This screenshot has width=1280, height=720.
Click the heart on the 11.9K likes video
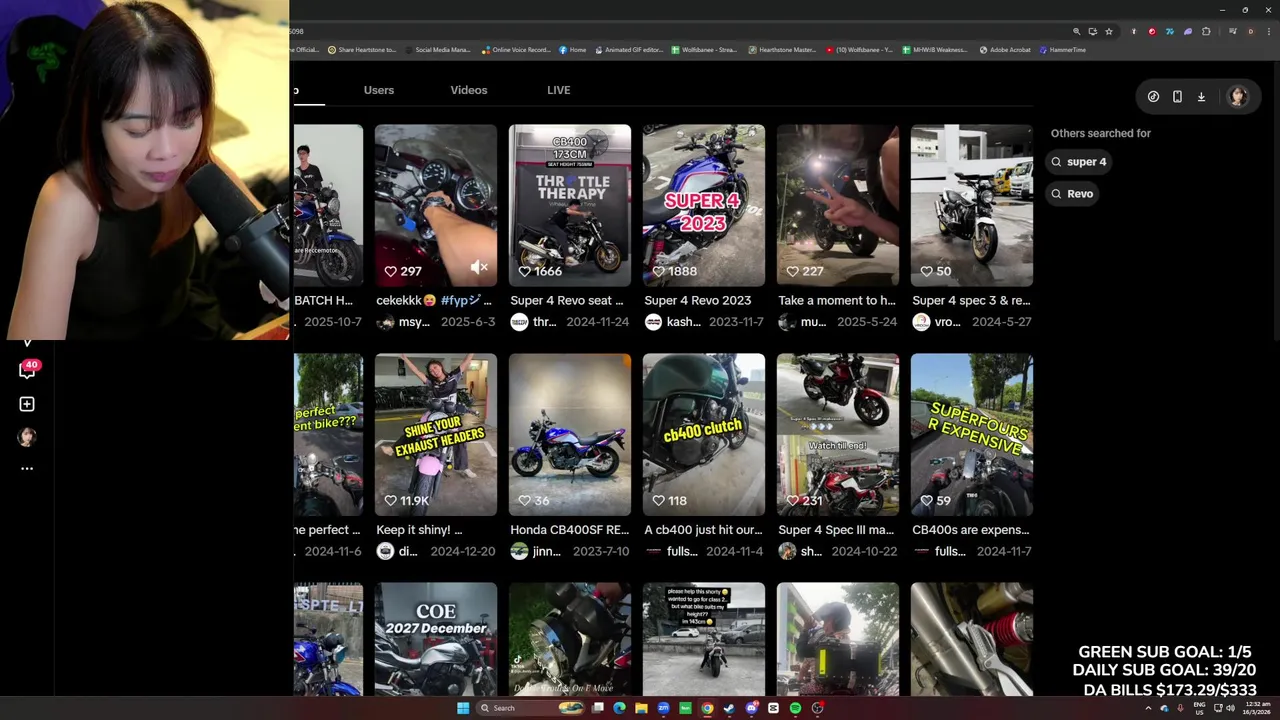pos(391,500)
